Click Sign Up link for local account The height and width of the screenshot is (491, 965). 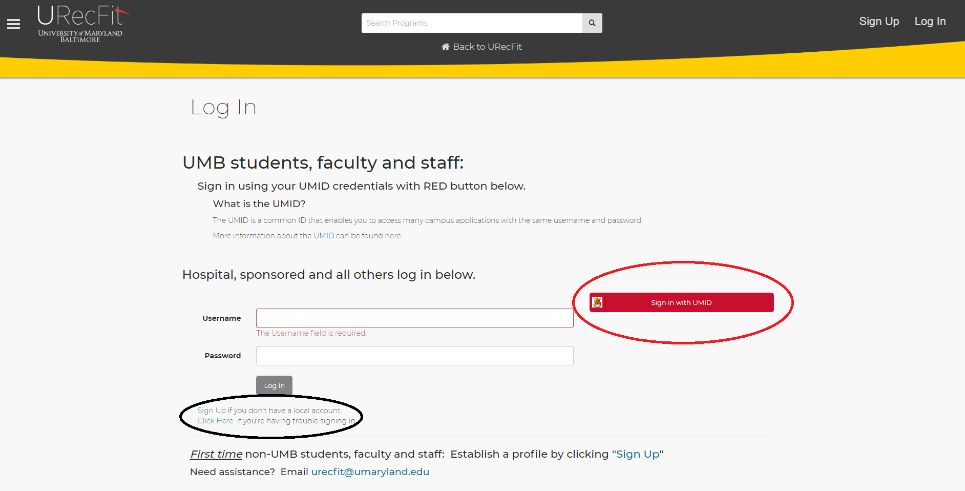211,410
